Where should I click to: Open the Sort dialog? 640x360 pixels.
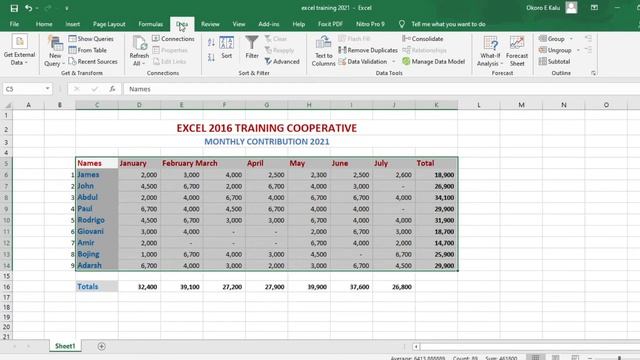227,47
